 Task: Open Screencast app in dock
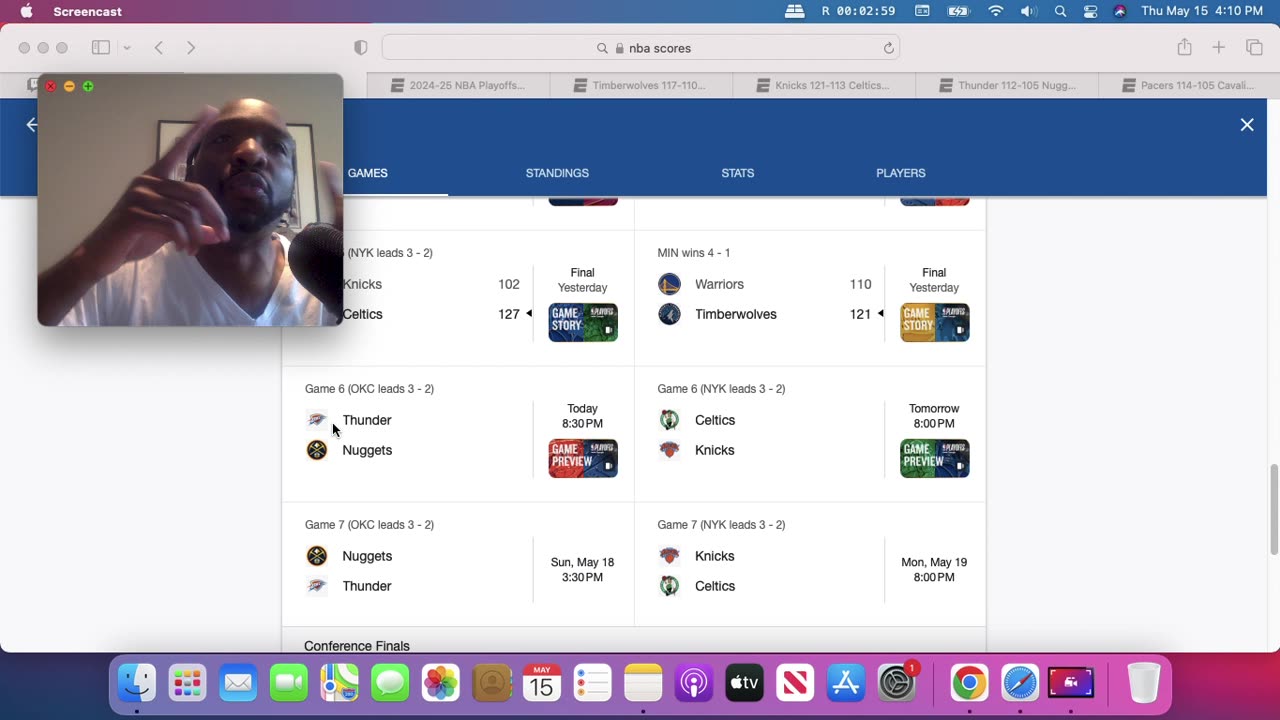point(1070,684)
